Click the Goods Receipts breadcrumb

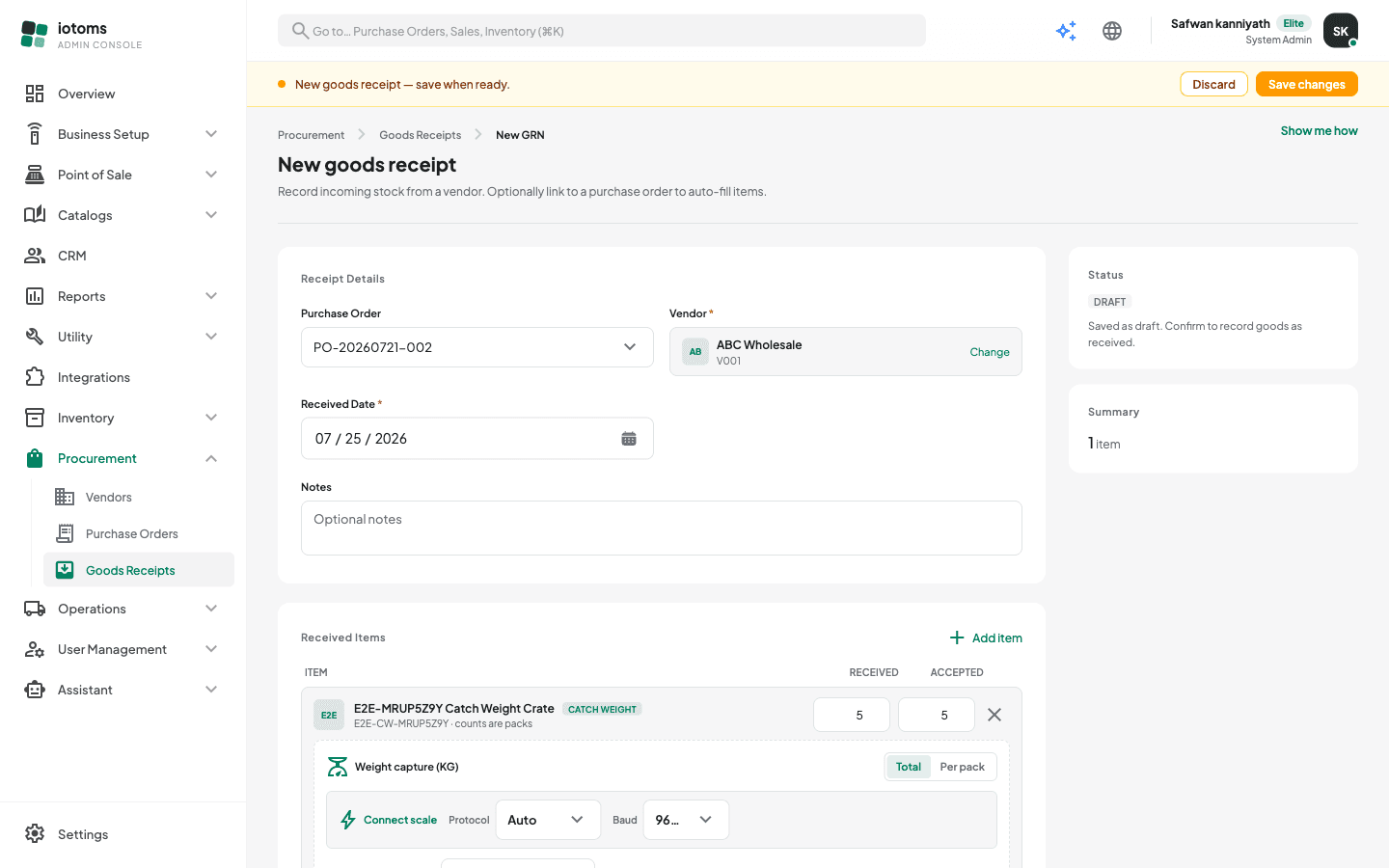420,135
